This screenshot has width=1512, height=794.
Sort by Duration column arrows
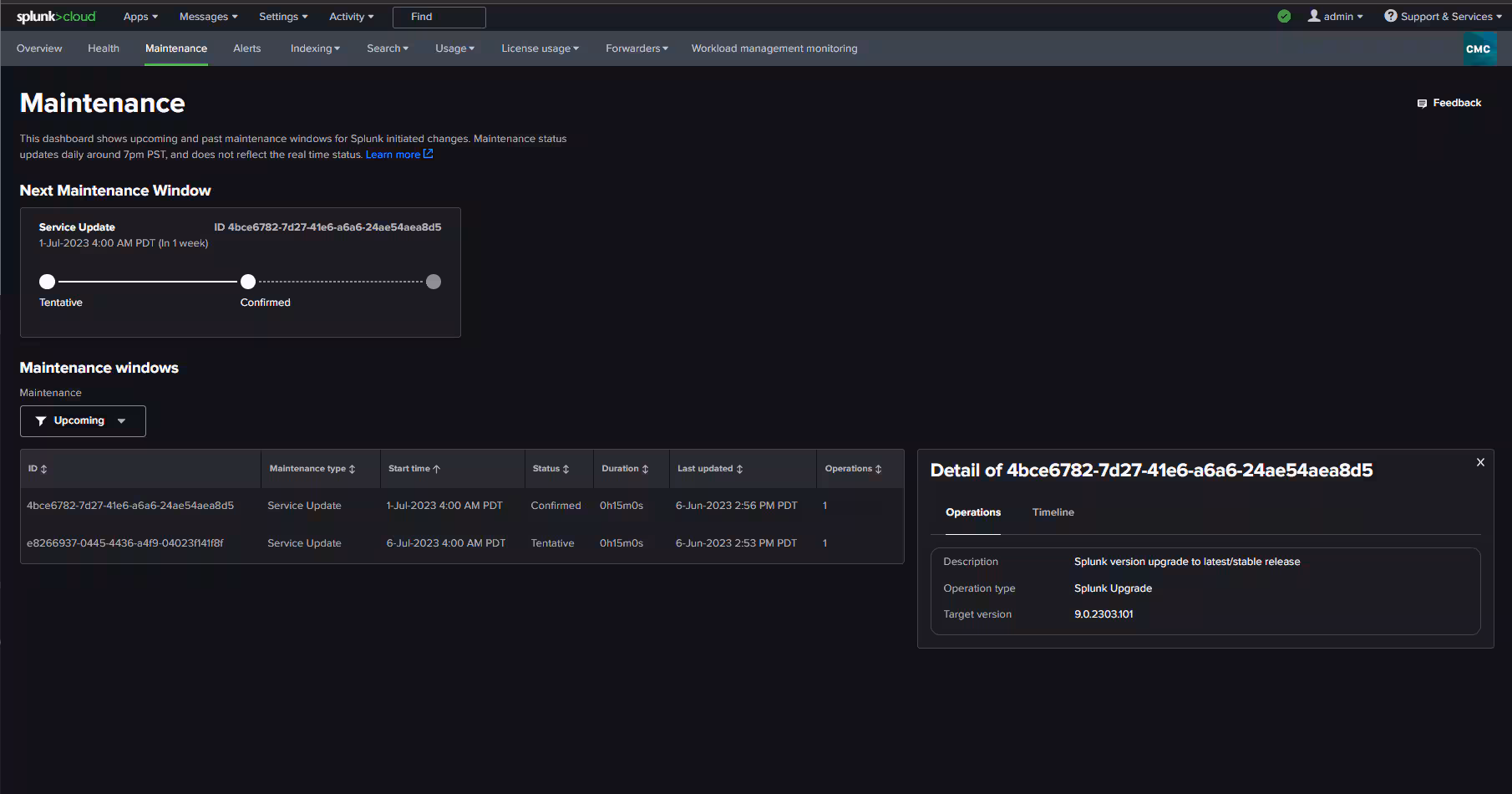click(646, 470)
